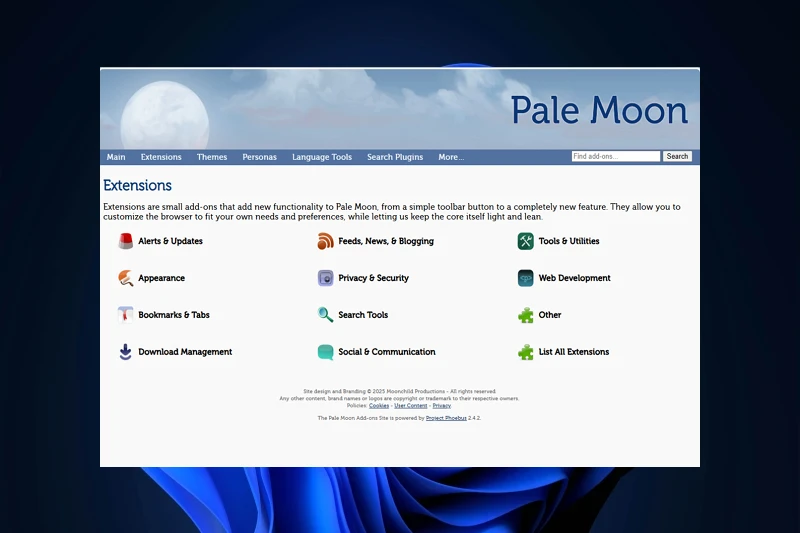Open the Web Development category link
Viewport: 800px width, 533px height.
(574, 278)
